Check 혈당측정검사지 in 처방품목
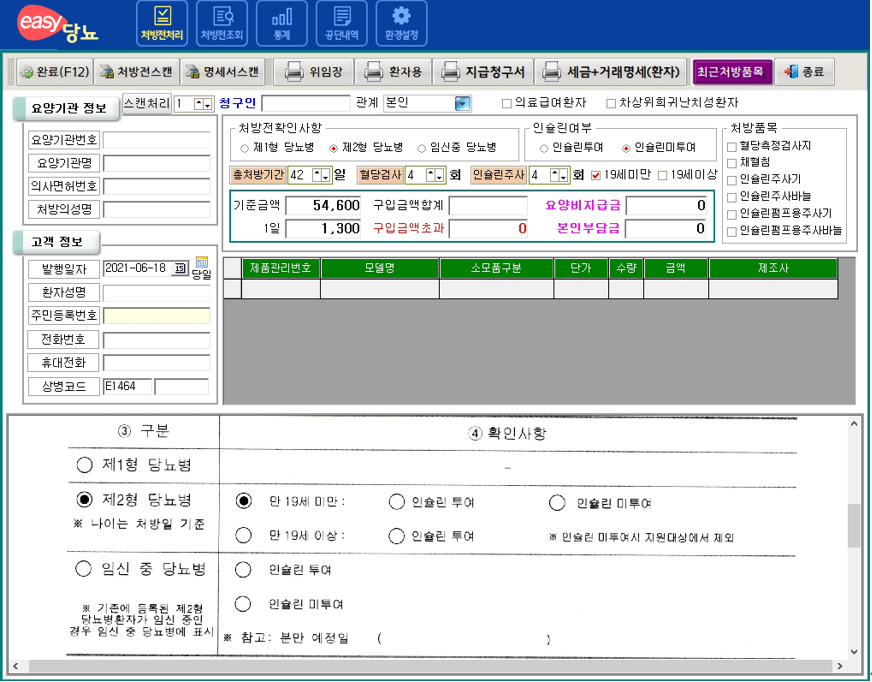Viewport: 872px width, 682px height. (x=732, y=147)
